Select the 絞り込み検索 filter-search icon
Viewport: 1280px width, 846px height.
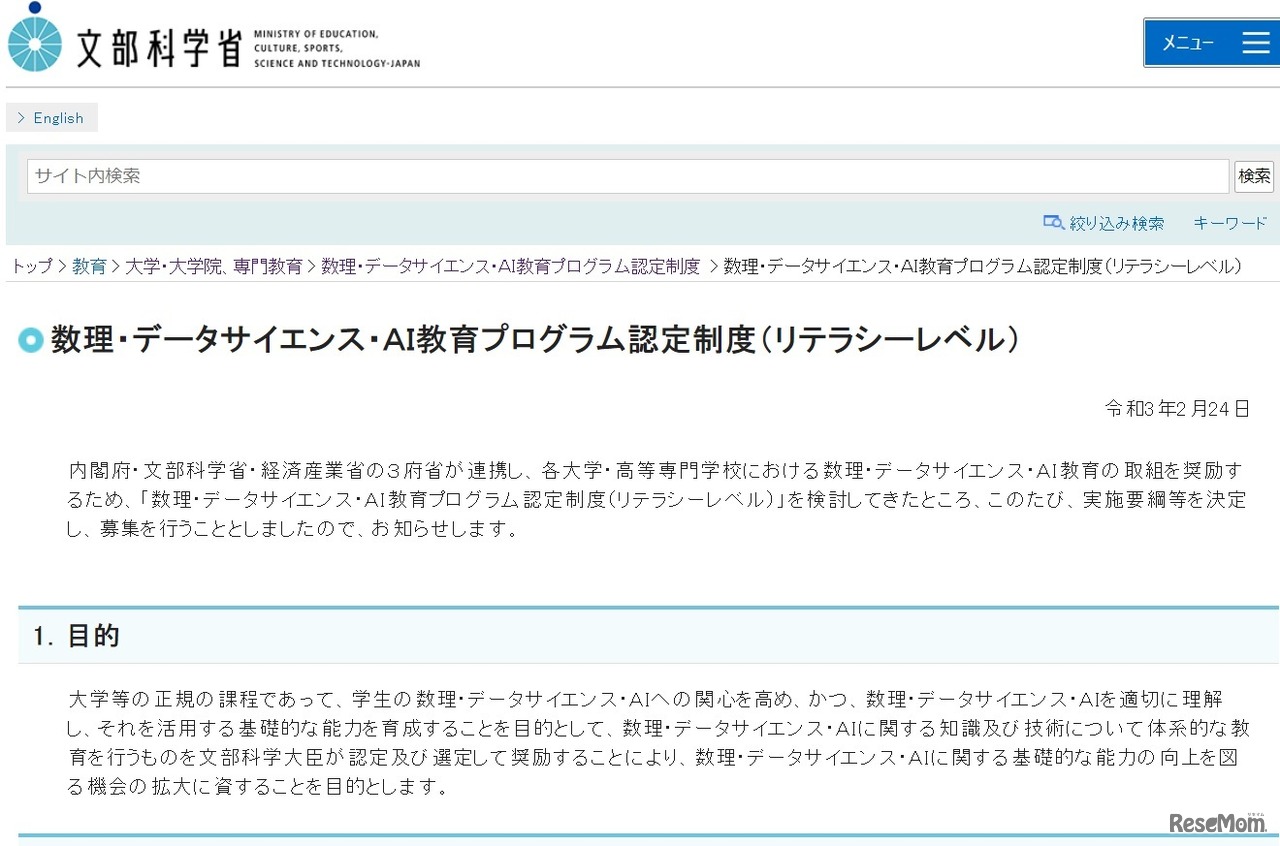[1105, 224]
